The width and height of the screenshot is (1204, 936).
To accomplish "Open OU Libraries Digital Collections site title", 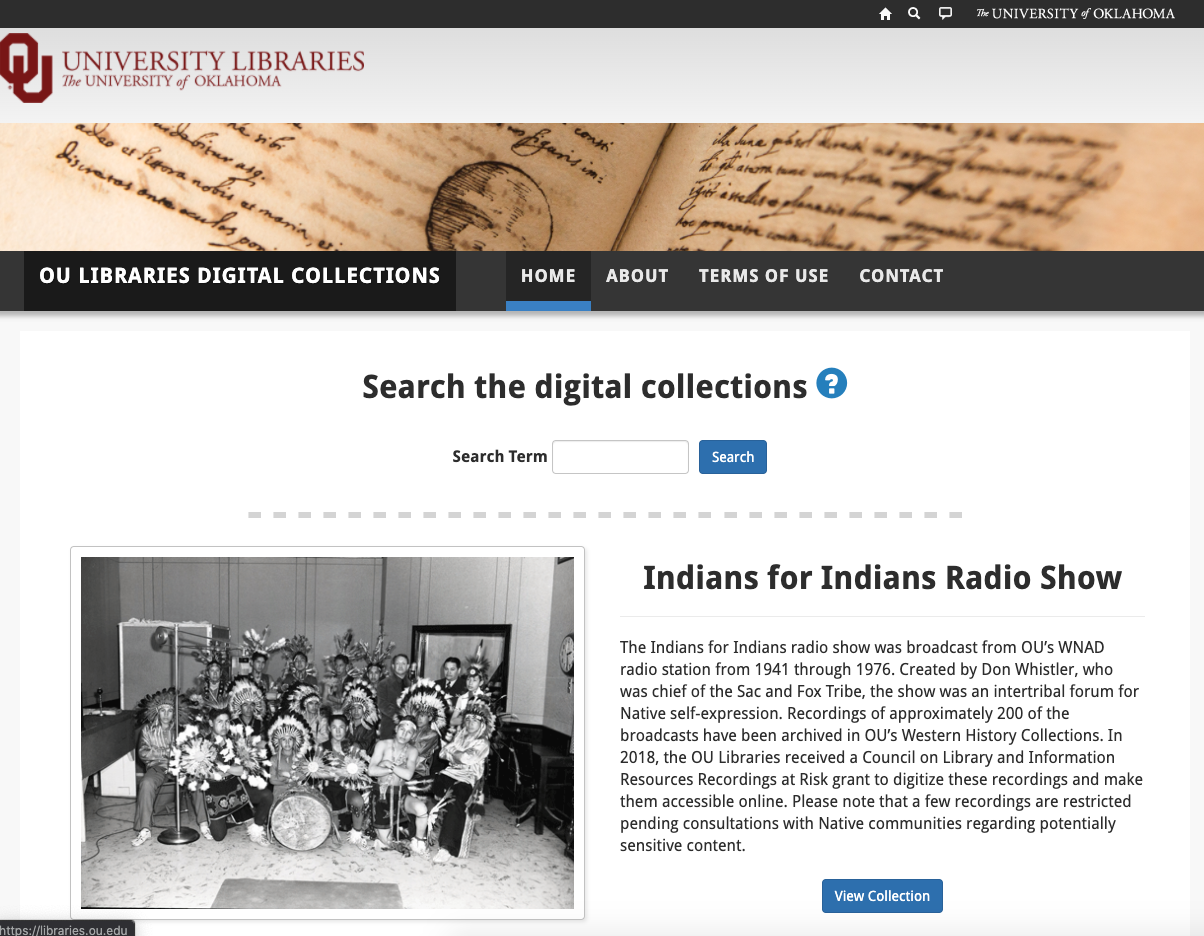I will (x=240, y=276).
